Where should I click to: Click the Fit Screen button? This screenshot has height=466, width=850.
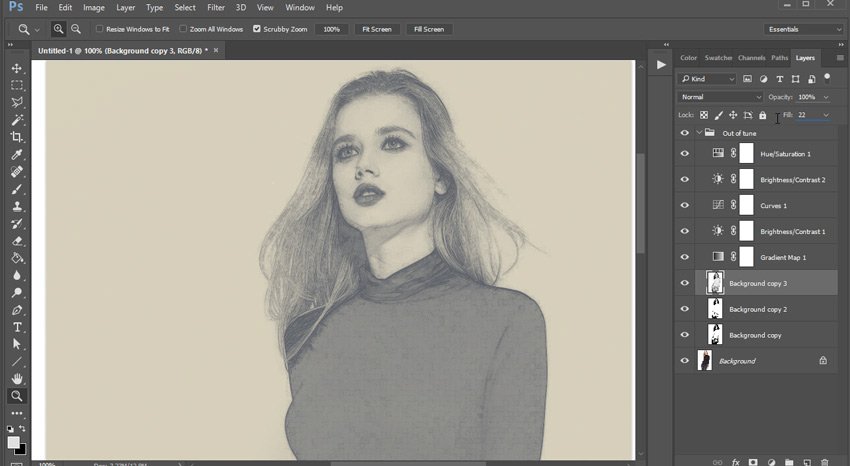pyautogui.click(x=377, y=29)
